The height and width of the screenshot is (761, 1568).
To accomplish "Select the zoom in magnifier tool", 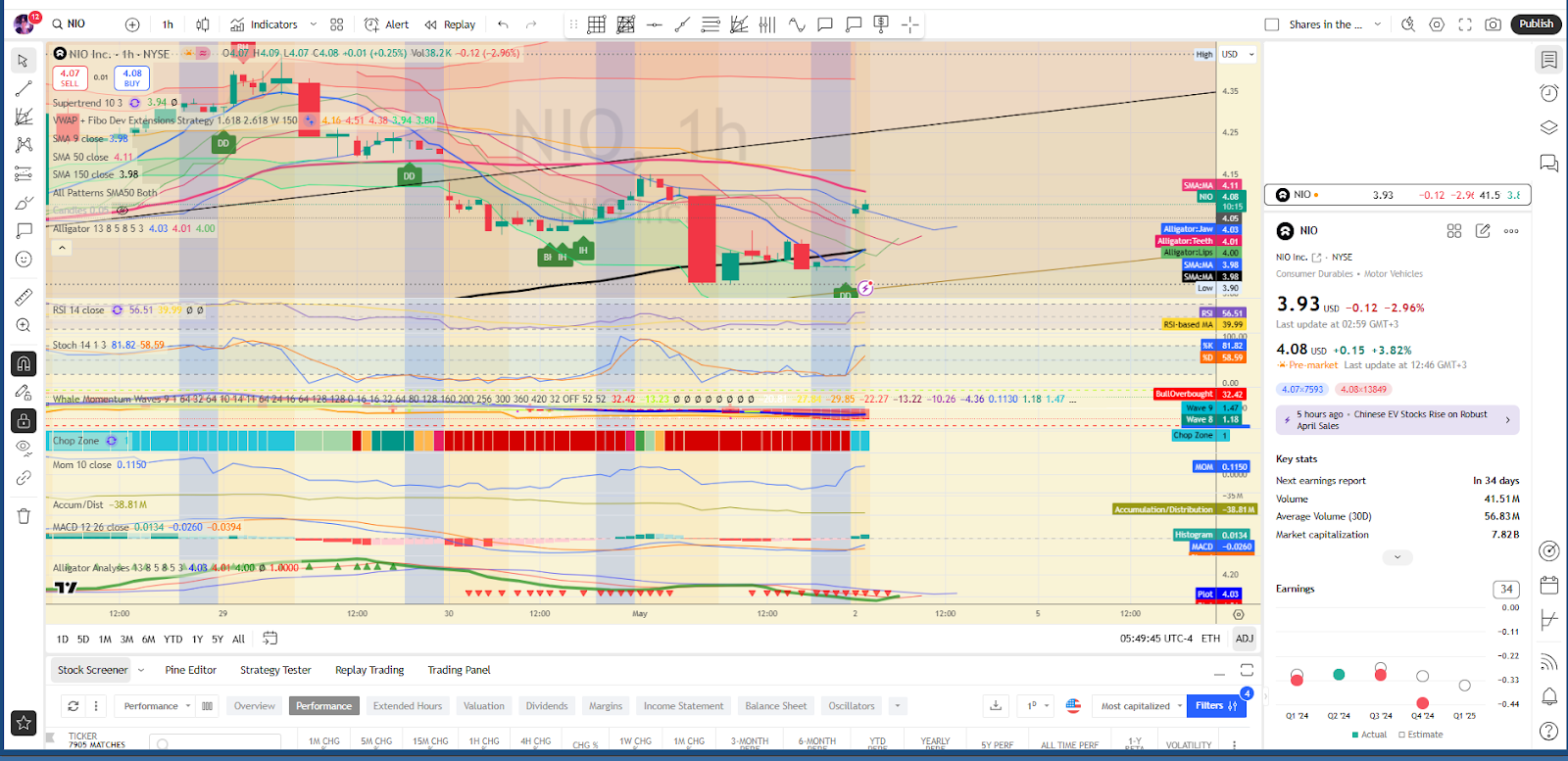I will point(24,325).
